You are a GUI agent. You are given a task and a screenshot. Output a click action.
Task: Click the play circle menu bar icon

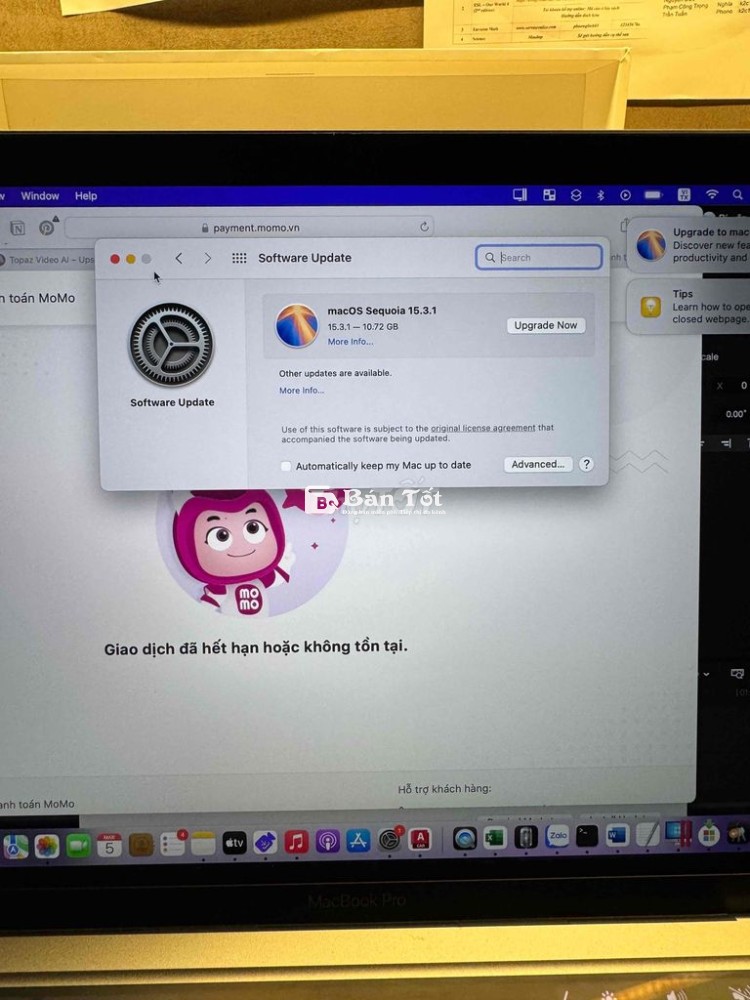click(626, 195)
